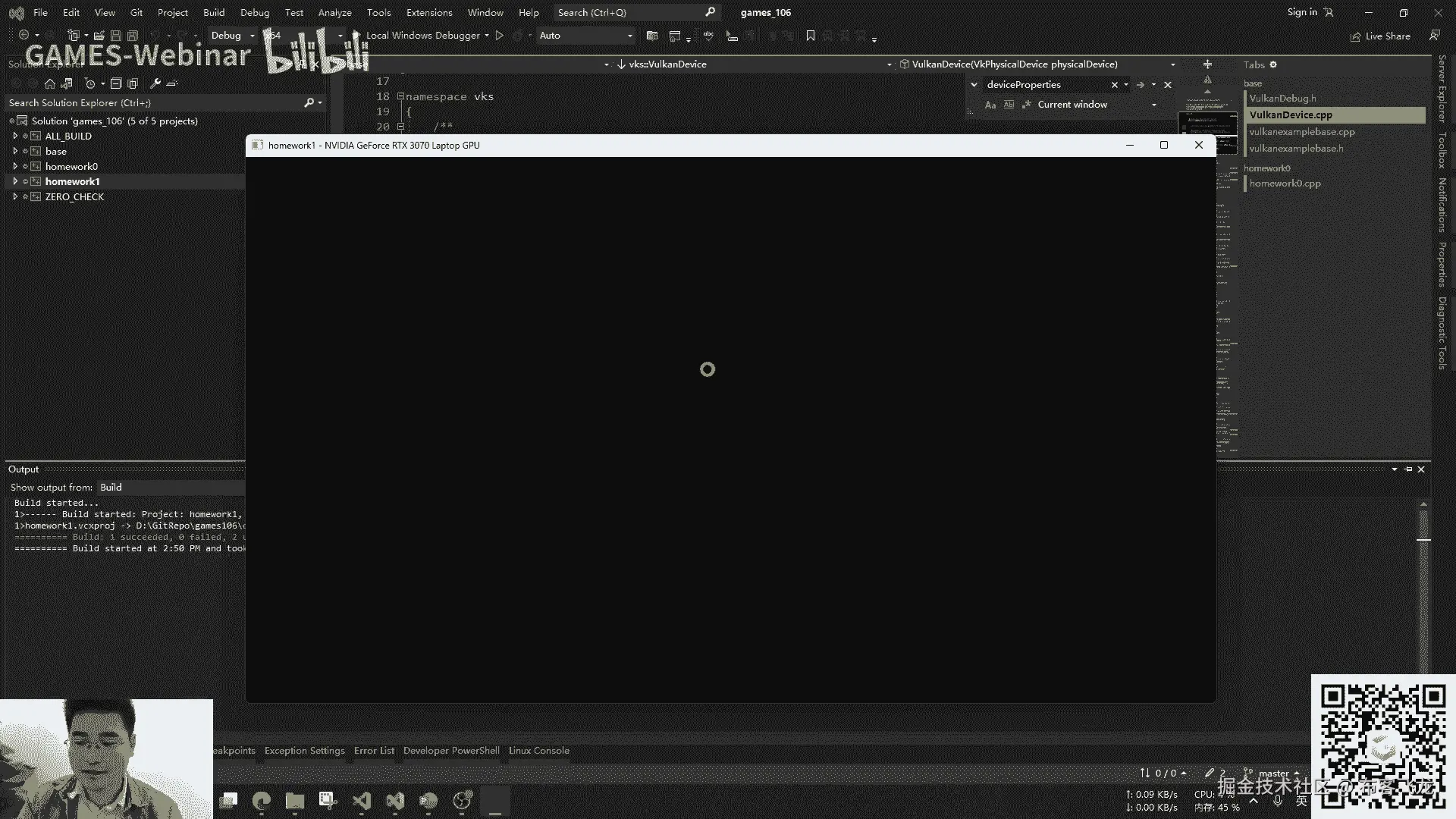Image resolution: width=1456 pixels, height=819 pixels.
Task: Toggle regular expressions in Find box
Action: pyautogui.click(x=1027, y=105)
